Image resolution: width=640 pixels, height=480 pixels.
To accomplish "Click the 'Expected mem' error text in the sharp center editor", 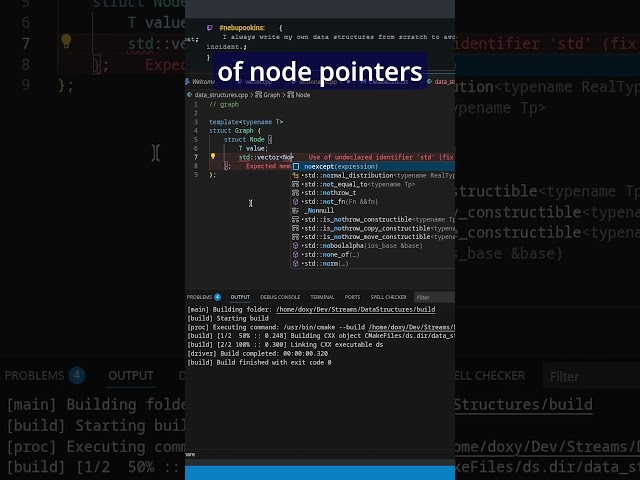I will coord(268,166).
